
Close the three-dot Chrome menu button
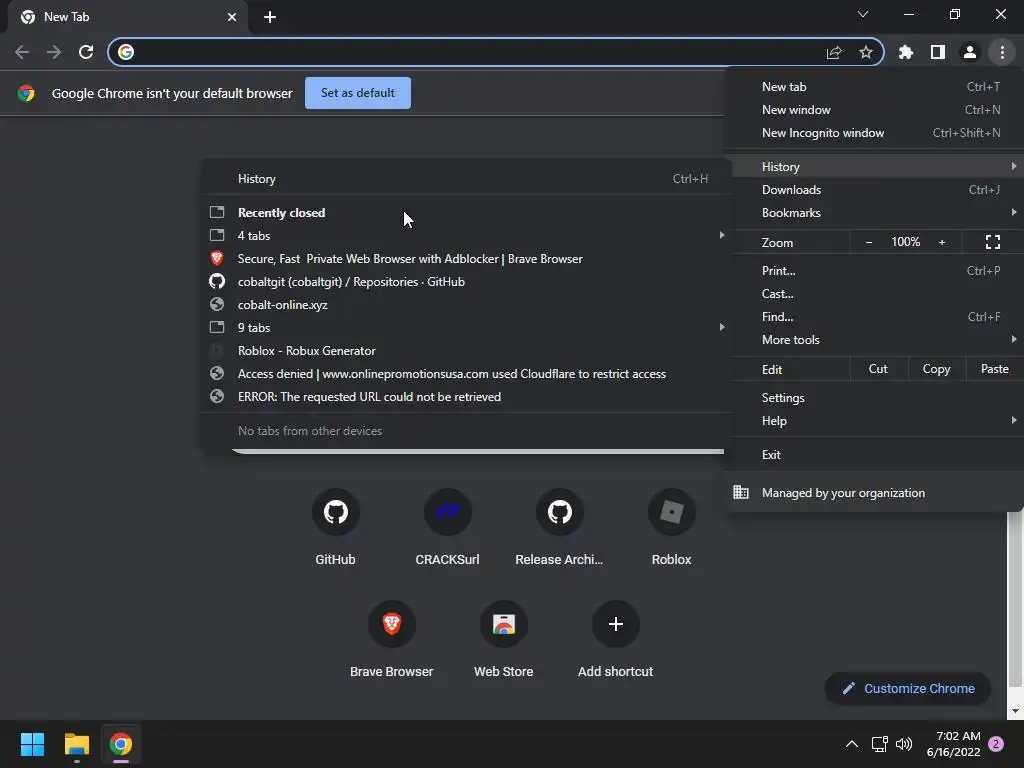(x=1002, y=52)
